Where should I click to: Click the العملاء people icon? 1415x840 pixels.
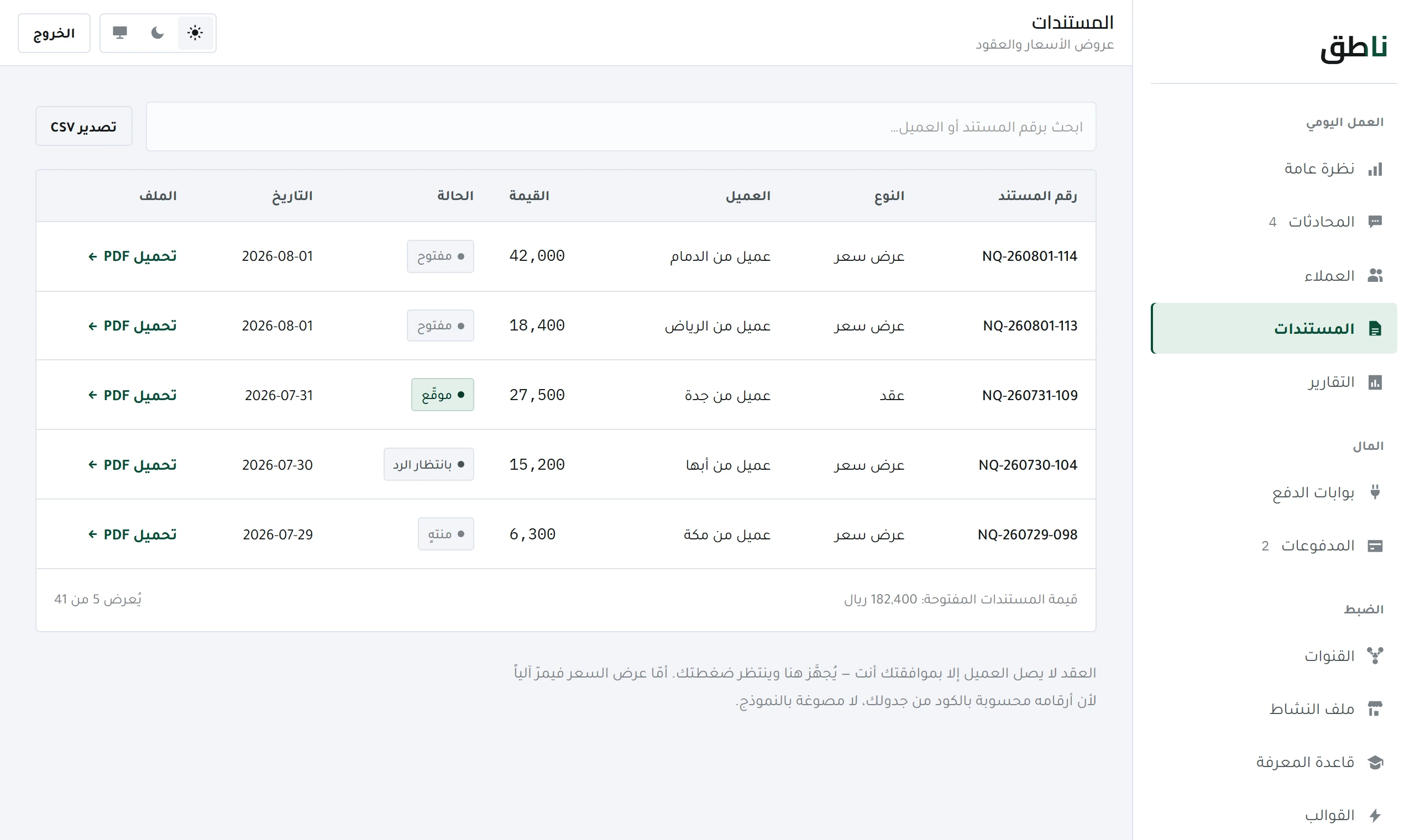click(x=1375, y=275)
